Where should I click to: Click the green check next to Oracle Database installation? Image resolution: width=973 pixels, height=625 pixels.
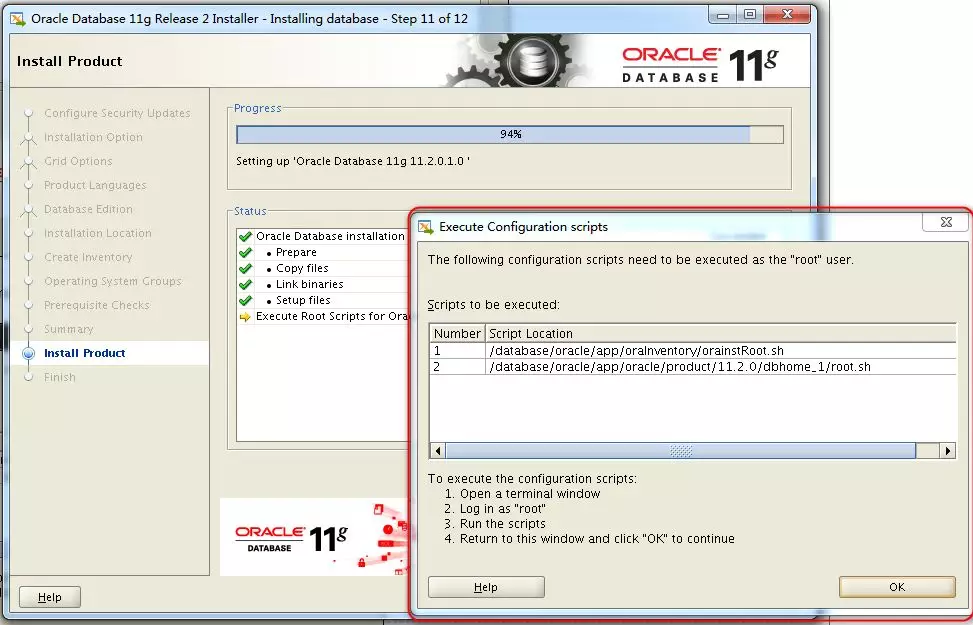point(245,236)
